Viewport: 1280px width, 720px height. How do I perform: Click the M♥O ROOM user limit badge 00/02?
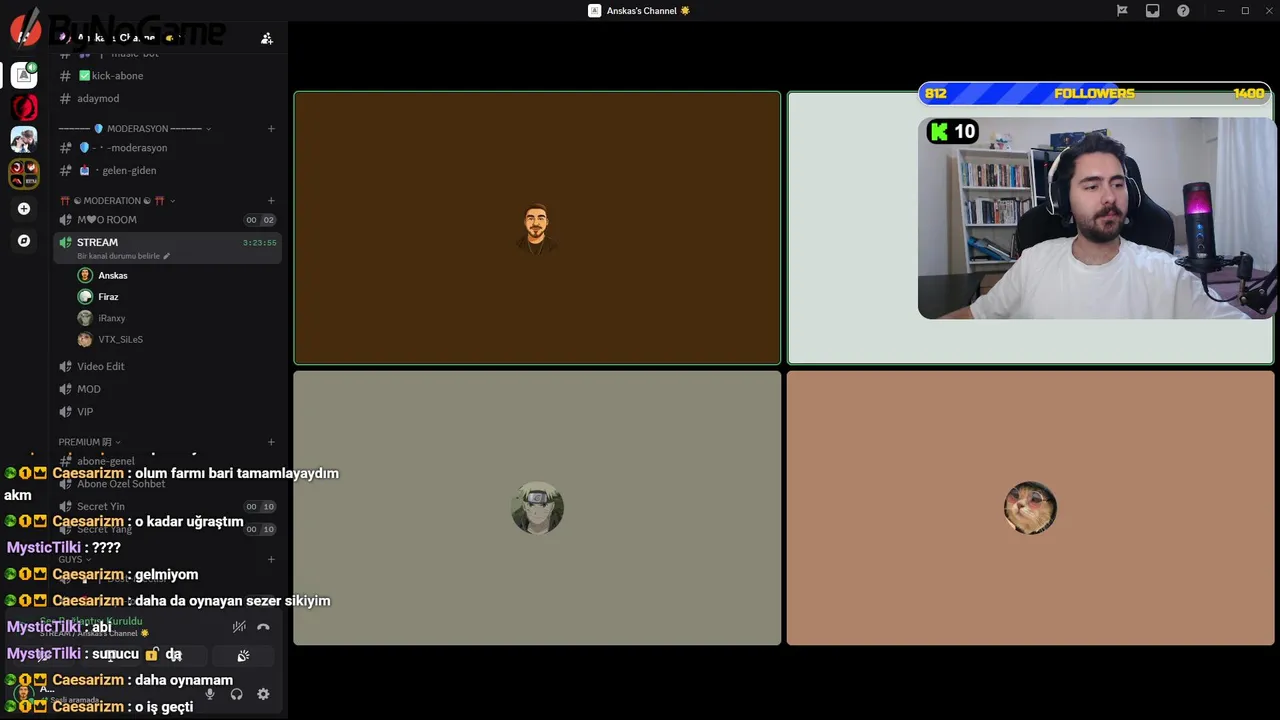coord(260,220)
